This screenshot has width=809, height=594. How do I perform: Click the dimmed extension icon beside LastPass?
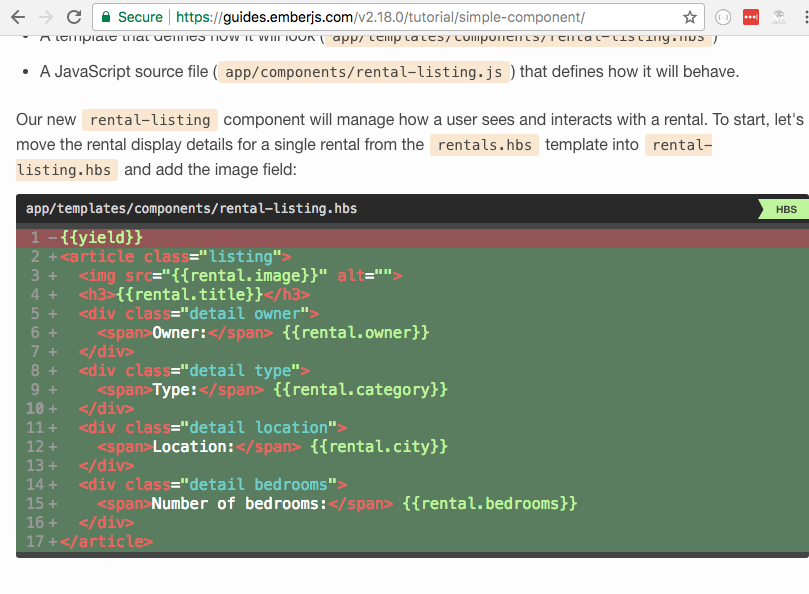click(x=778, y=17)
